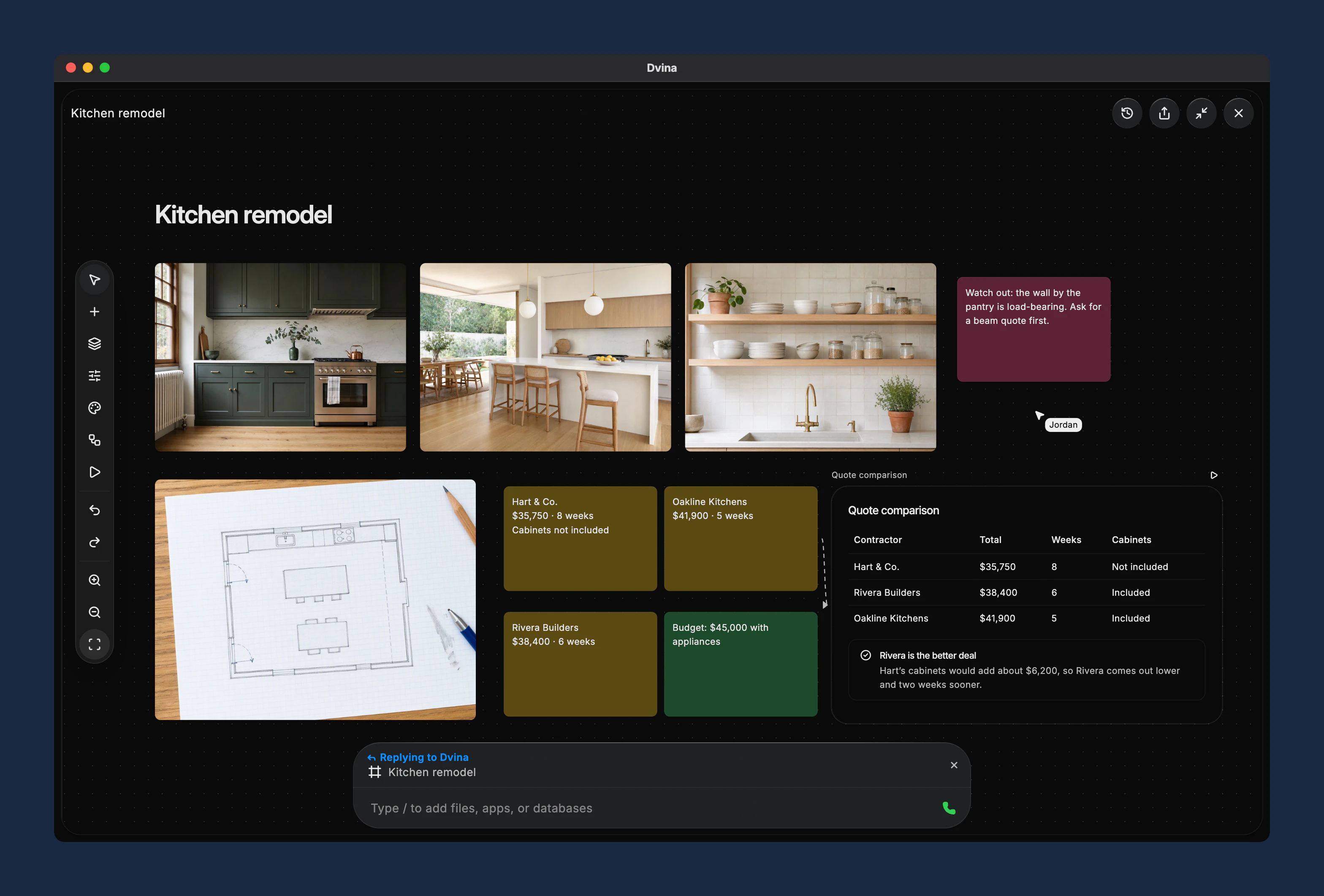1324x896 pixels.
Task: Click the Kitchen remodel frame chip in reply bar
Action: 422,772
